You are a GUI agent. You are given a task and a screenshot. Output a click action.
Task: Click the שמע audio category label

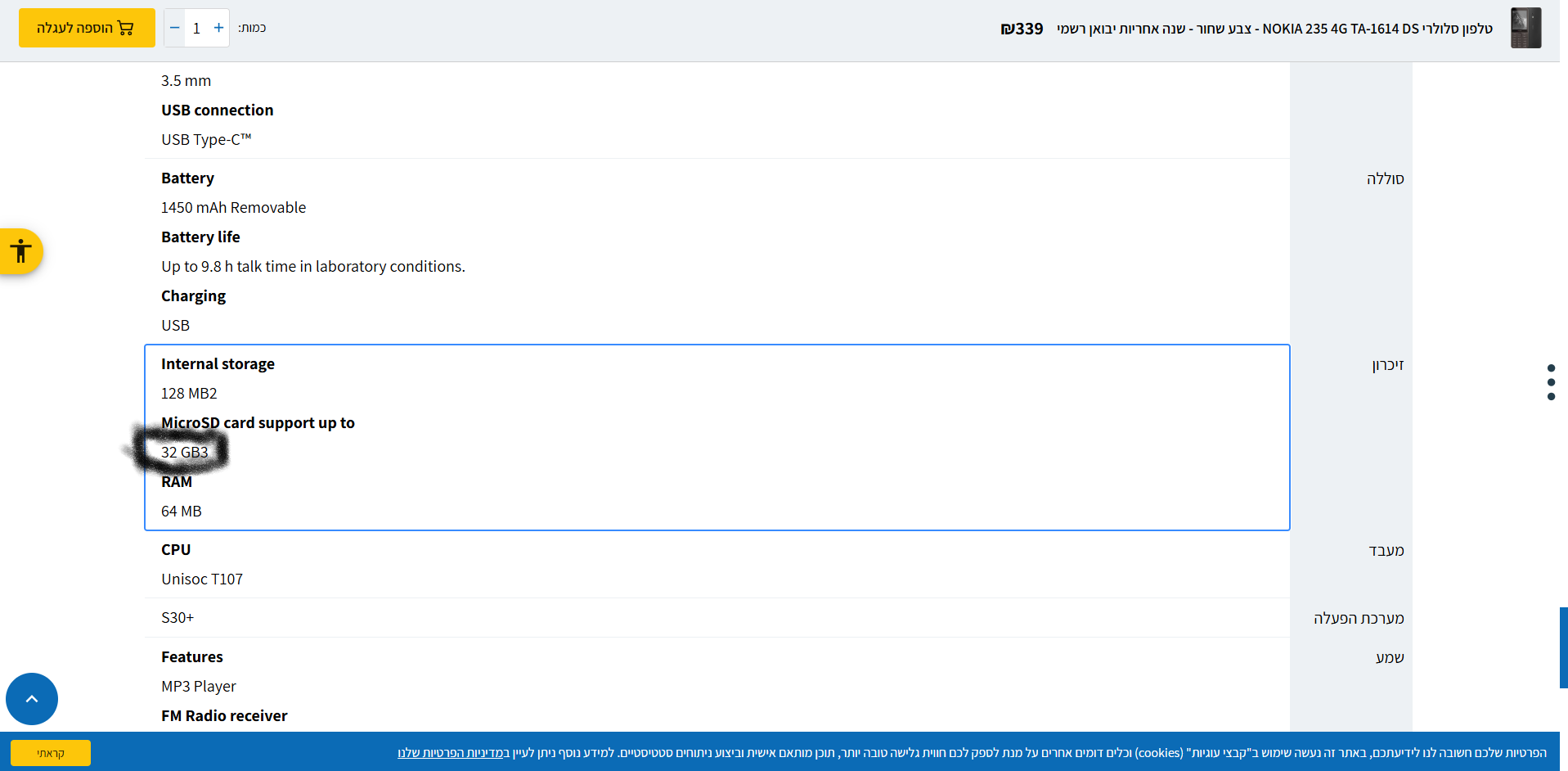[1390, 658]
